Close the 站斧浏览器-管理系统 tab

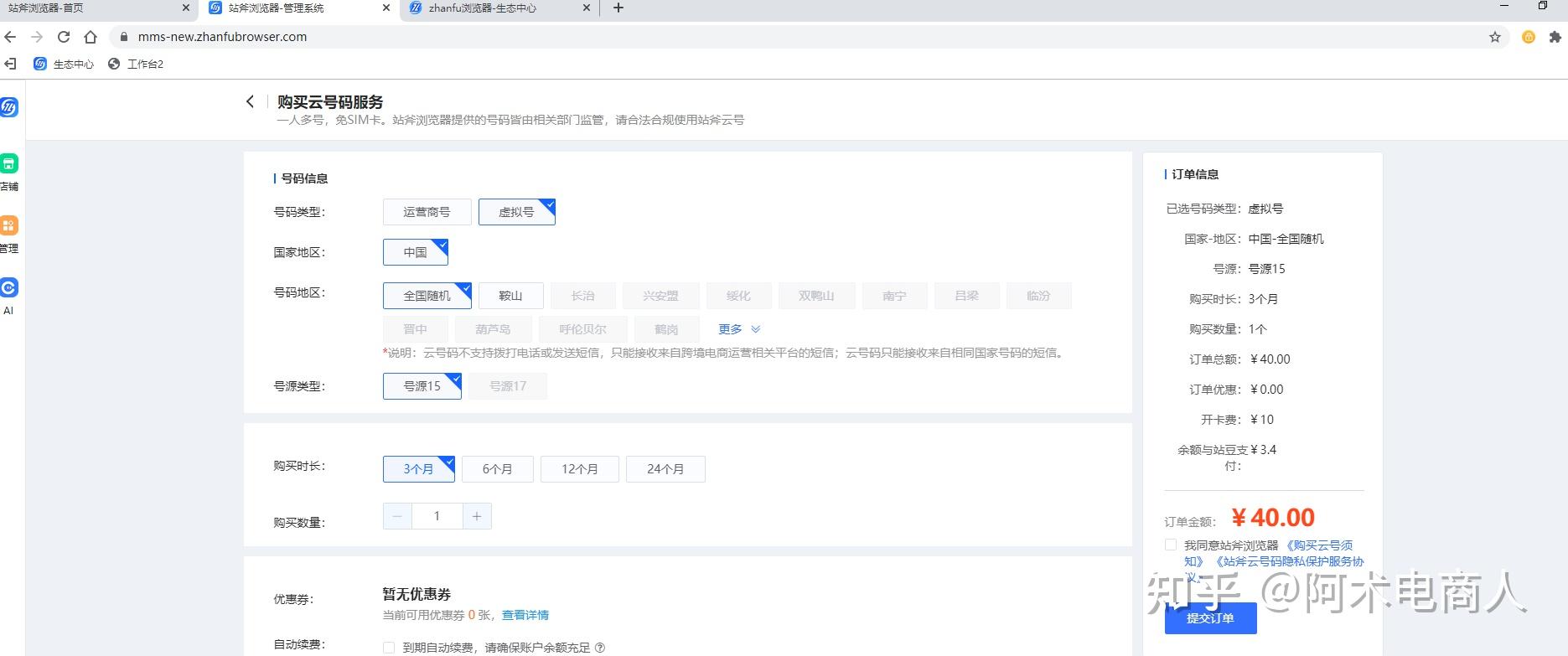(x=386, y=8)
